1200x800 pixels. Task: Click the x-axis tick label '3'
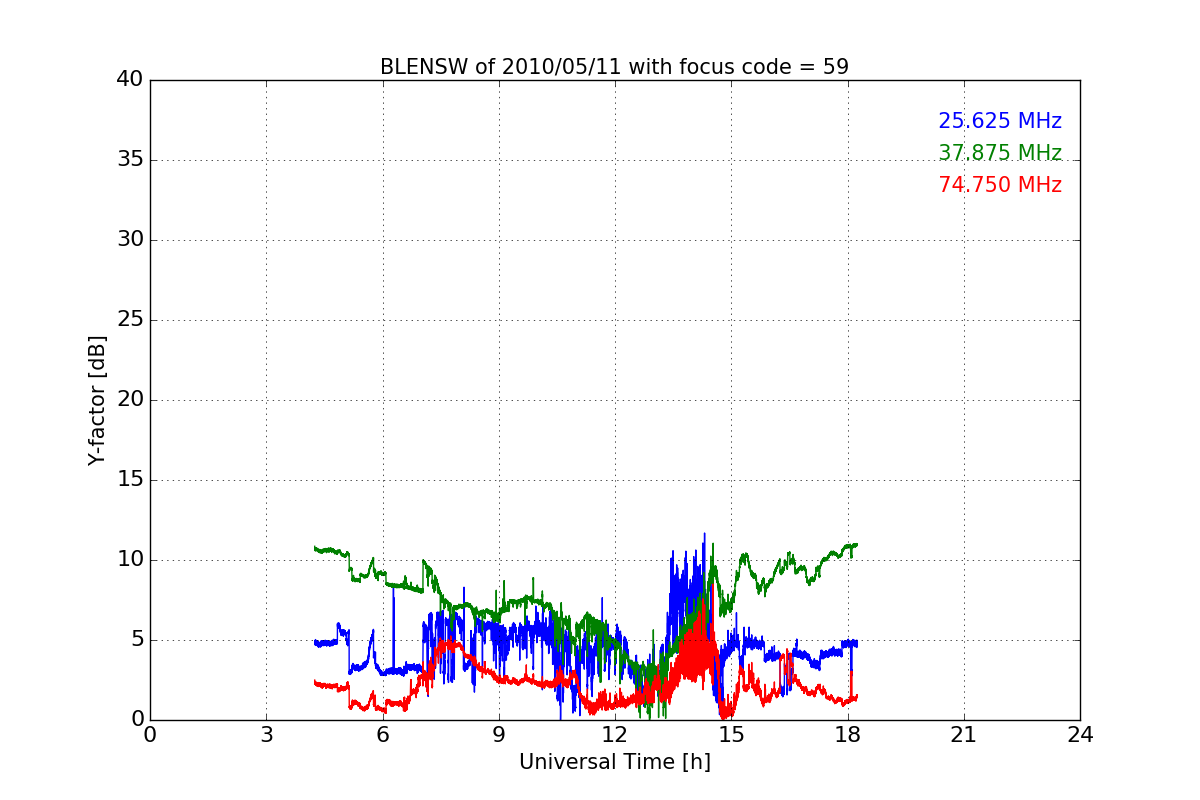266,734
